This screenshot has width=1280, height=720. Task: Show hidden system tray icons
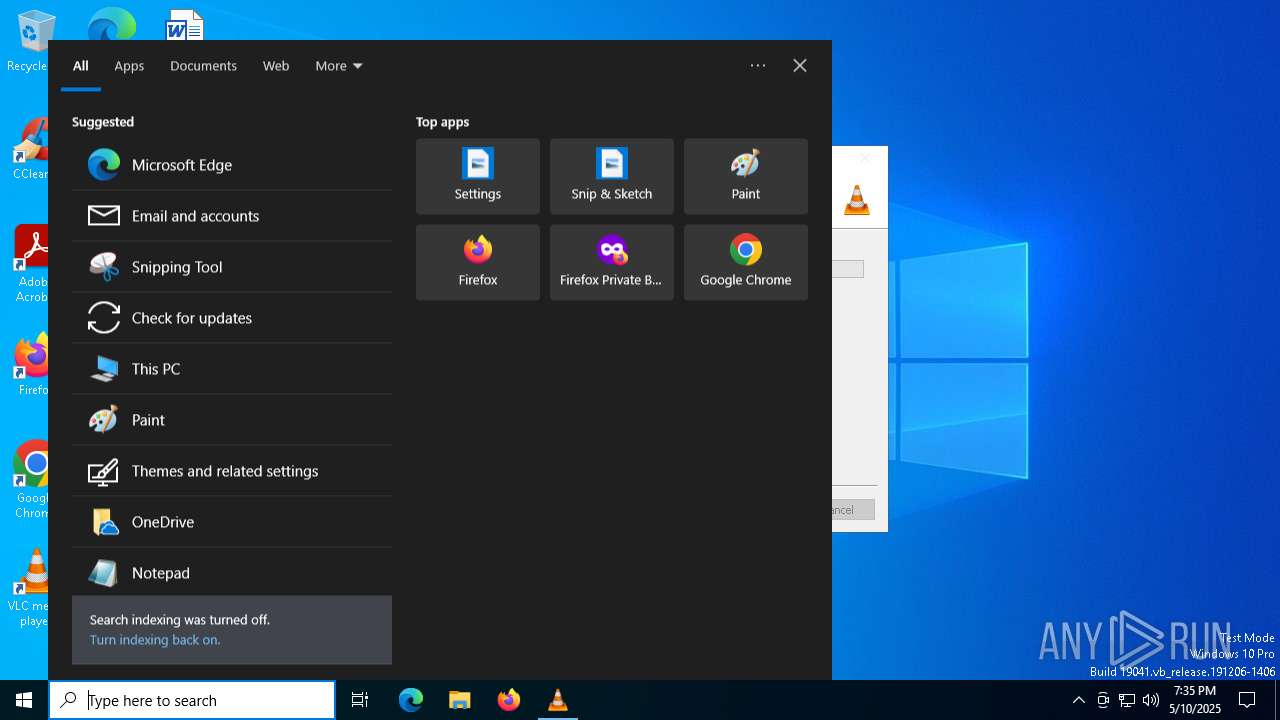[x=1078, y=700]
